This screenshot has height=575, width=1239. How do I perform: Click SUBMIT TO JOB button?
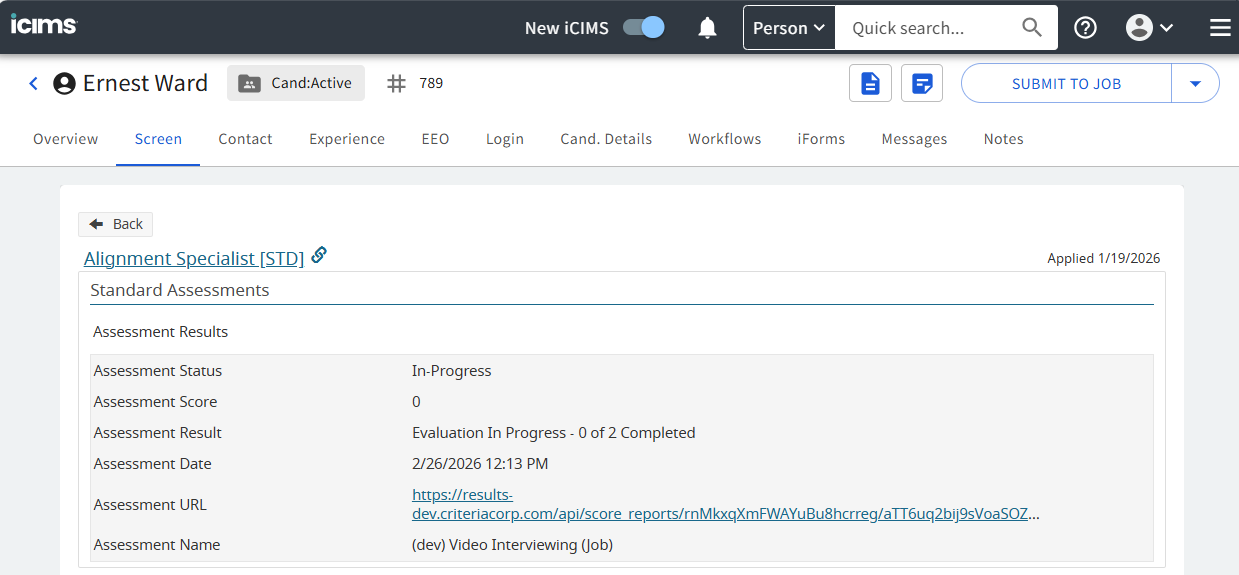[1066, 84]
